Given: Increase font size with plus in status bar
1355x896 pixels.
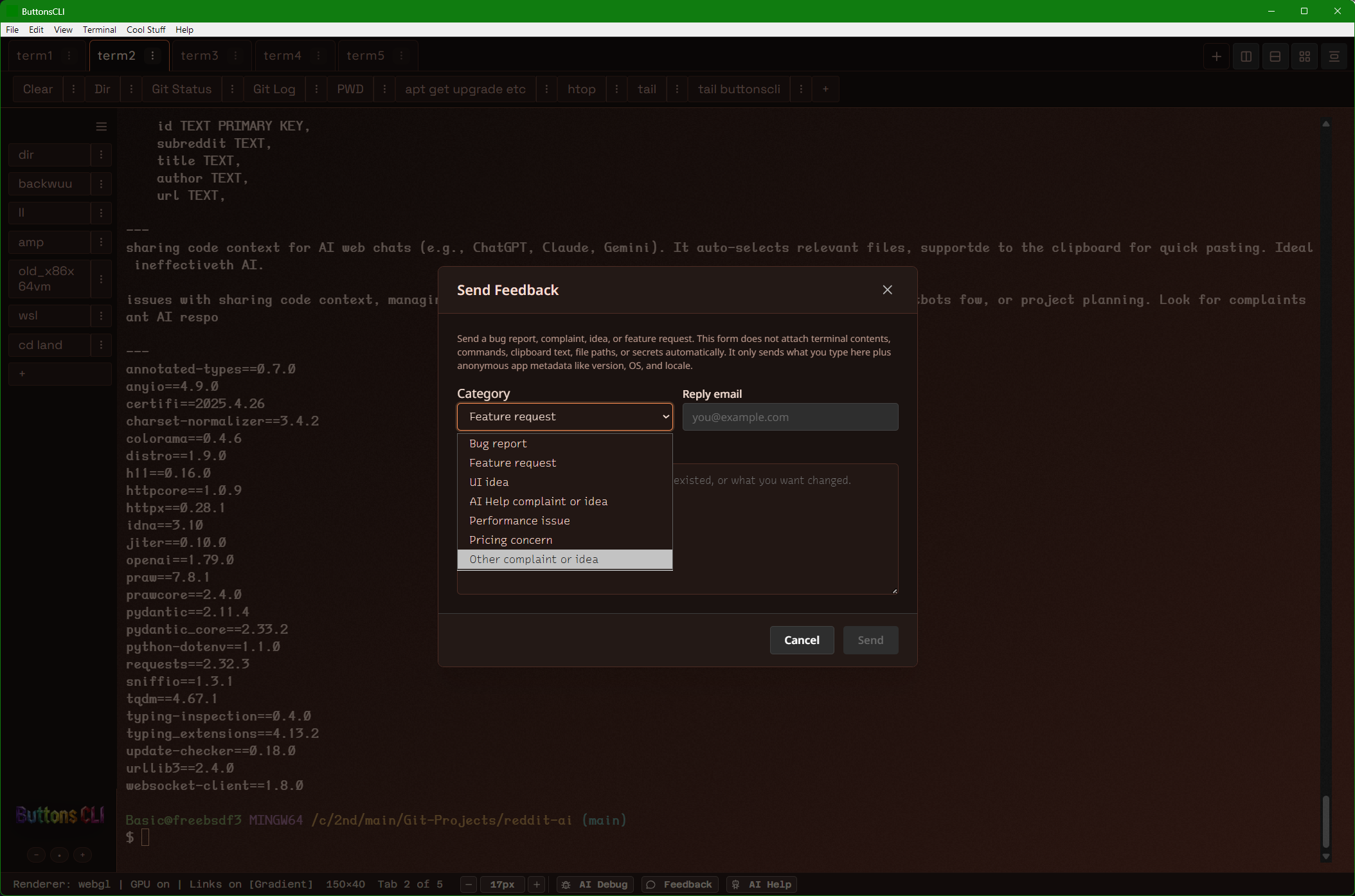Looking at the screenshot, I should point(537,884).
